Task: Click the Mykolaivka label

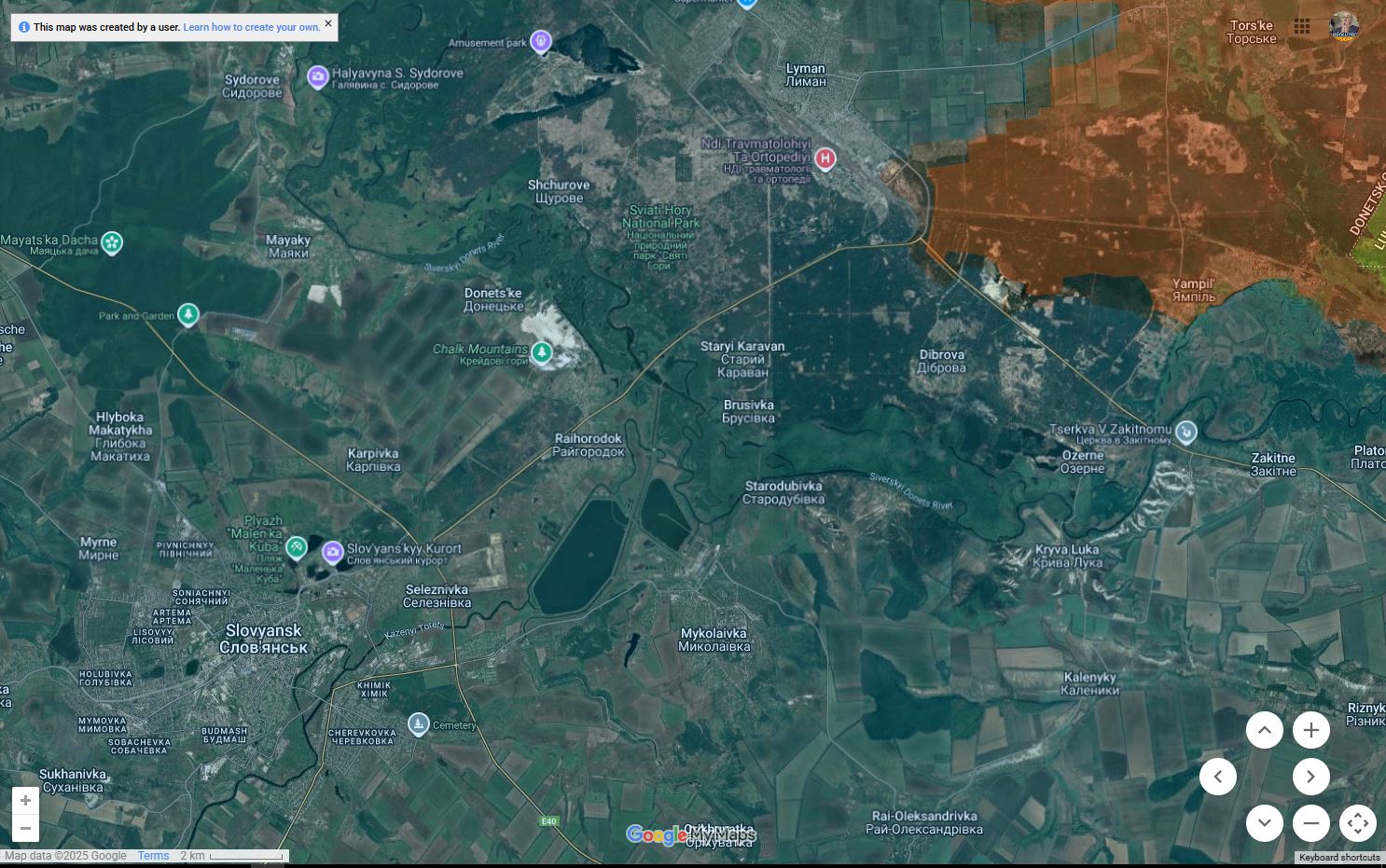Action: point(714,640)
